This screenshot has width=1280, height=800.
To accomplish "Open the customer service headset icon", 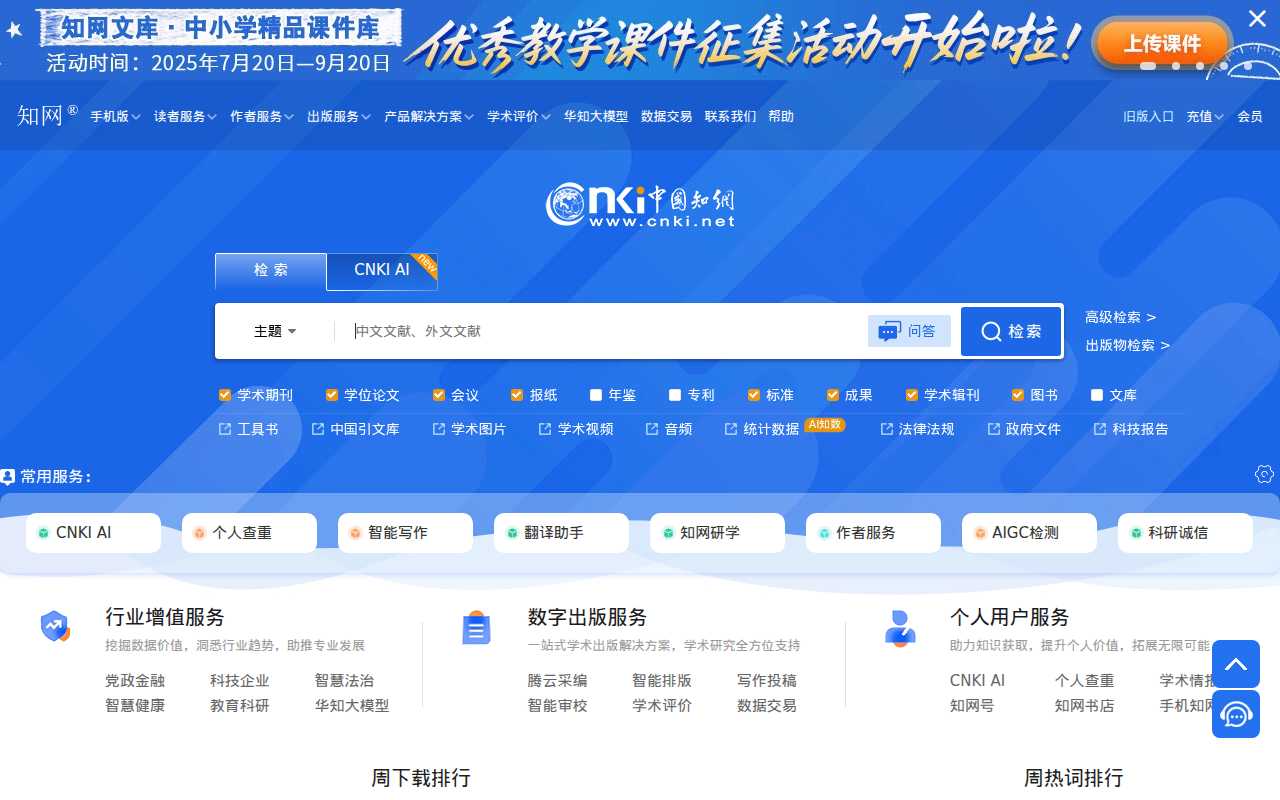I will pos(1236,714).
